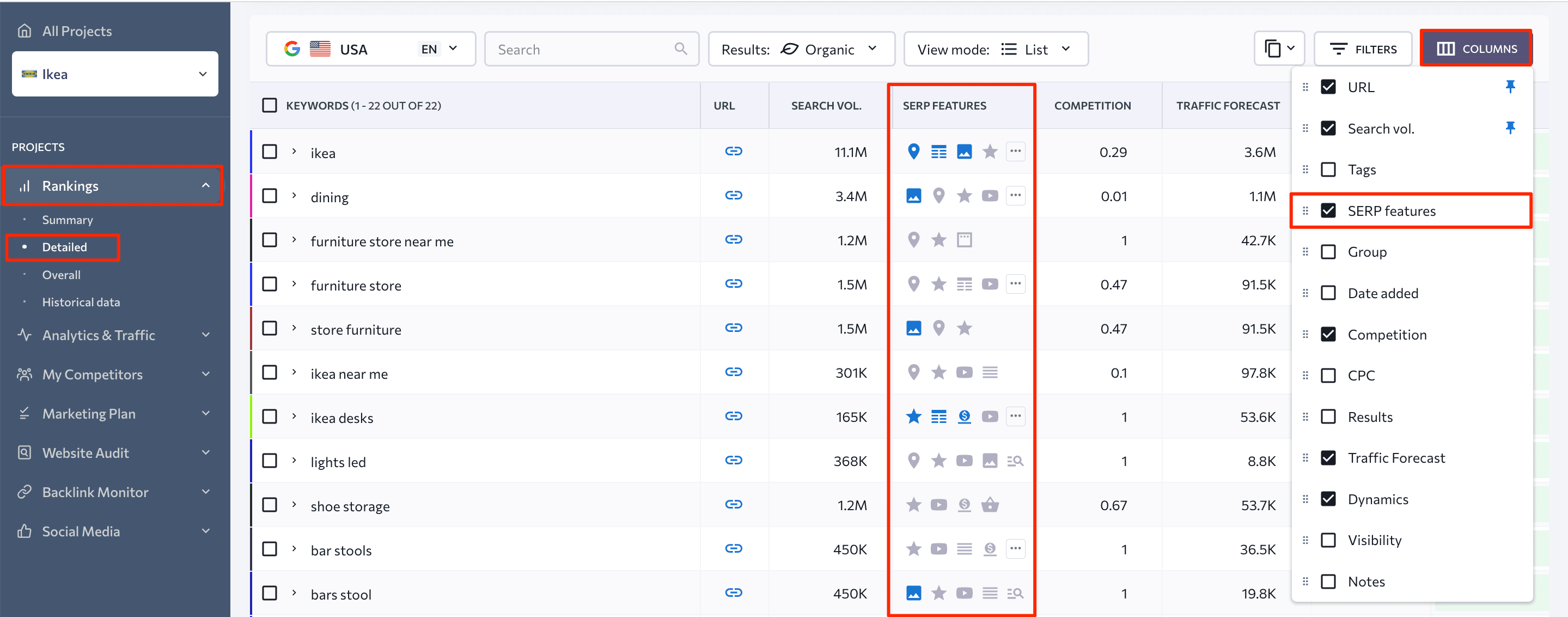
Task: Open the Results Organic dropdown
Action: point(801,49)
